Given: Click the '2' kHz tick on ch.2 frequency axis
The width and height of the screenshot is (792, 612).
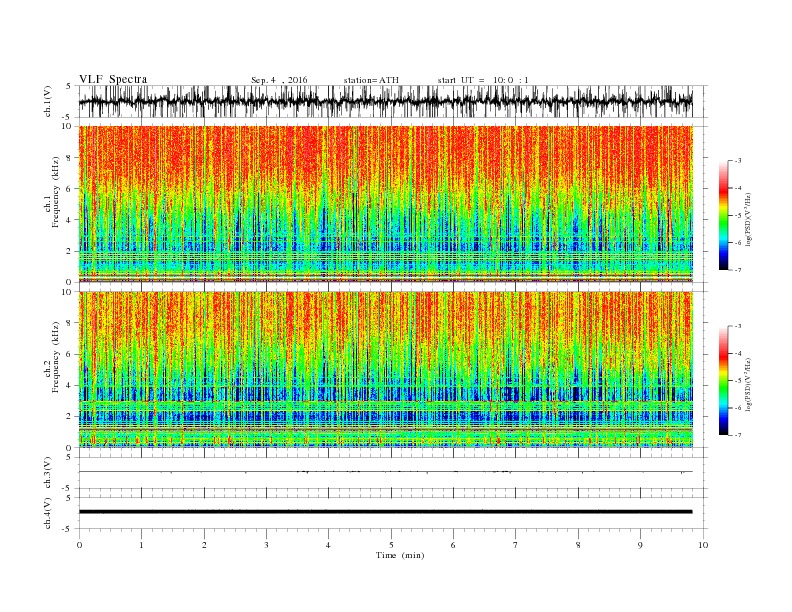Looking at the screenshot, I should tap(69, 417).
